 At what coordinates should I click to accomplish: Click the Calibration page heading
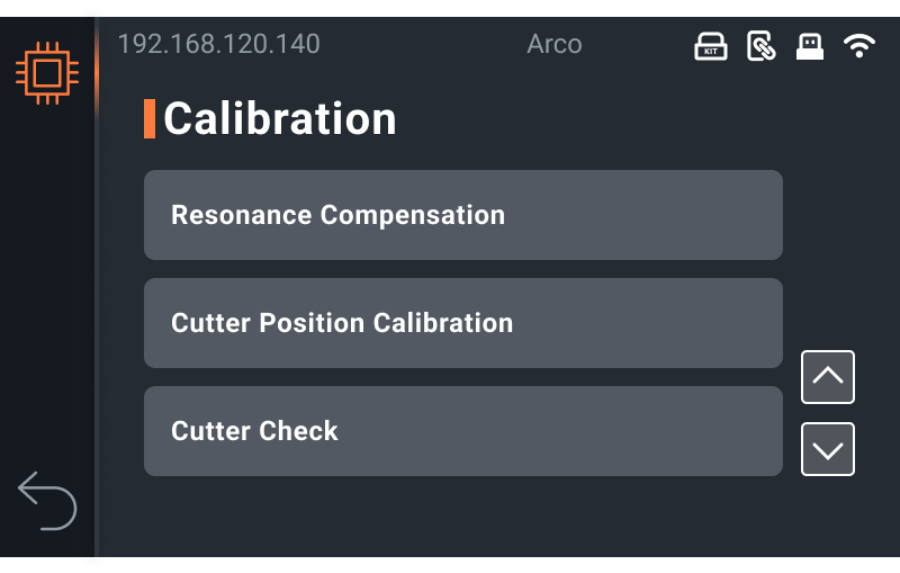point(280,119)
